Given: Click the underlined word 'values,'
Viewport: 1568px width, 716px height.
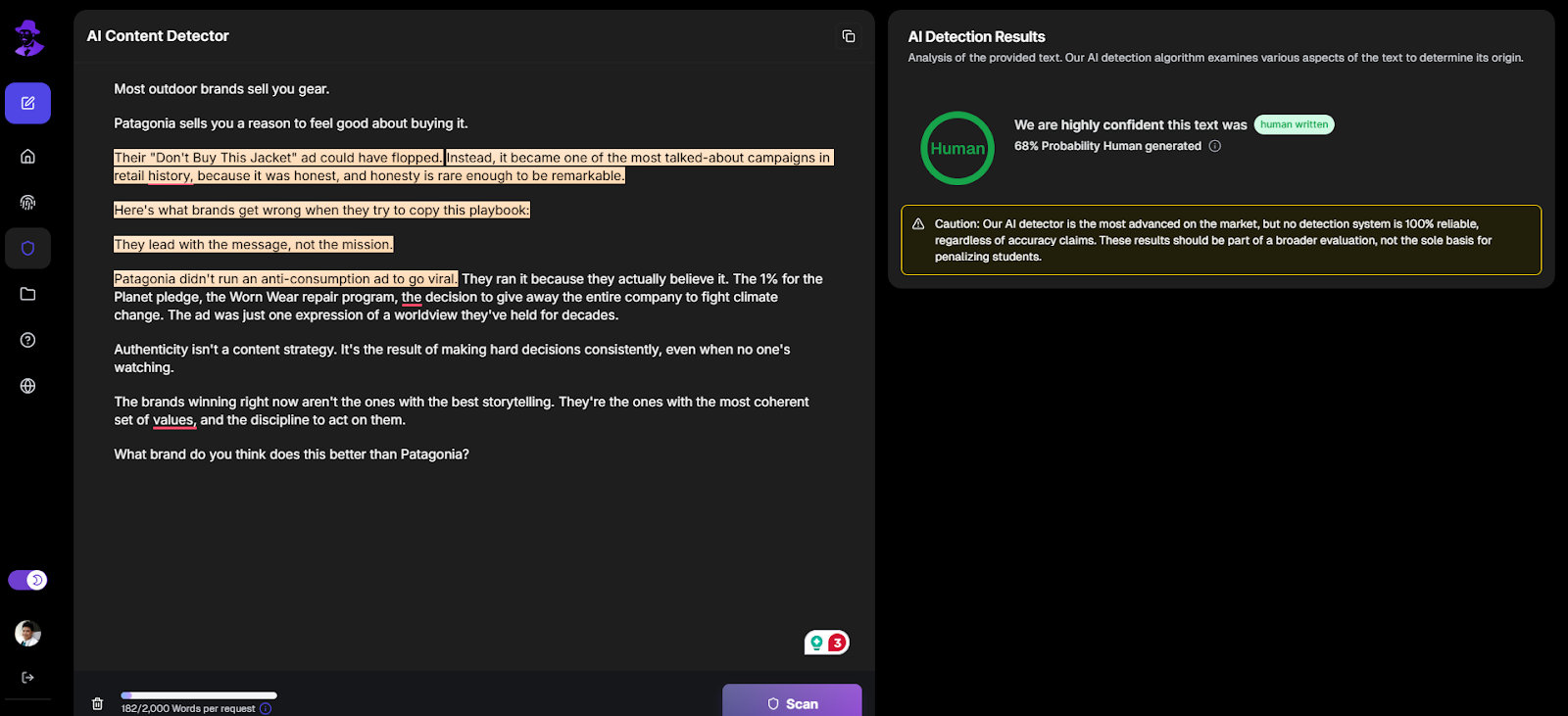Looking at the screenshot, I should (173, 420).
